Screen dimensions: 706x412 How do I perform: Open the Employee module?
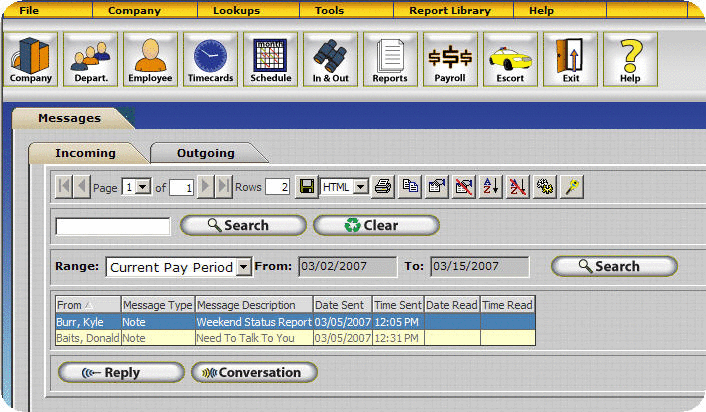(150, 58)
